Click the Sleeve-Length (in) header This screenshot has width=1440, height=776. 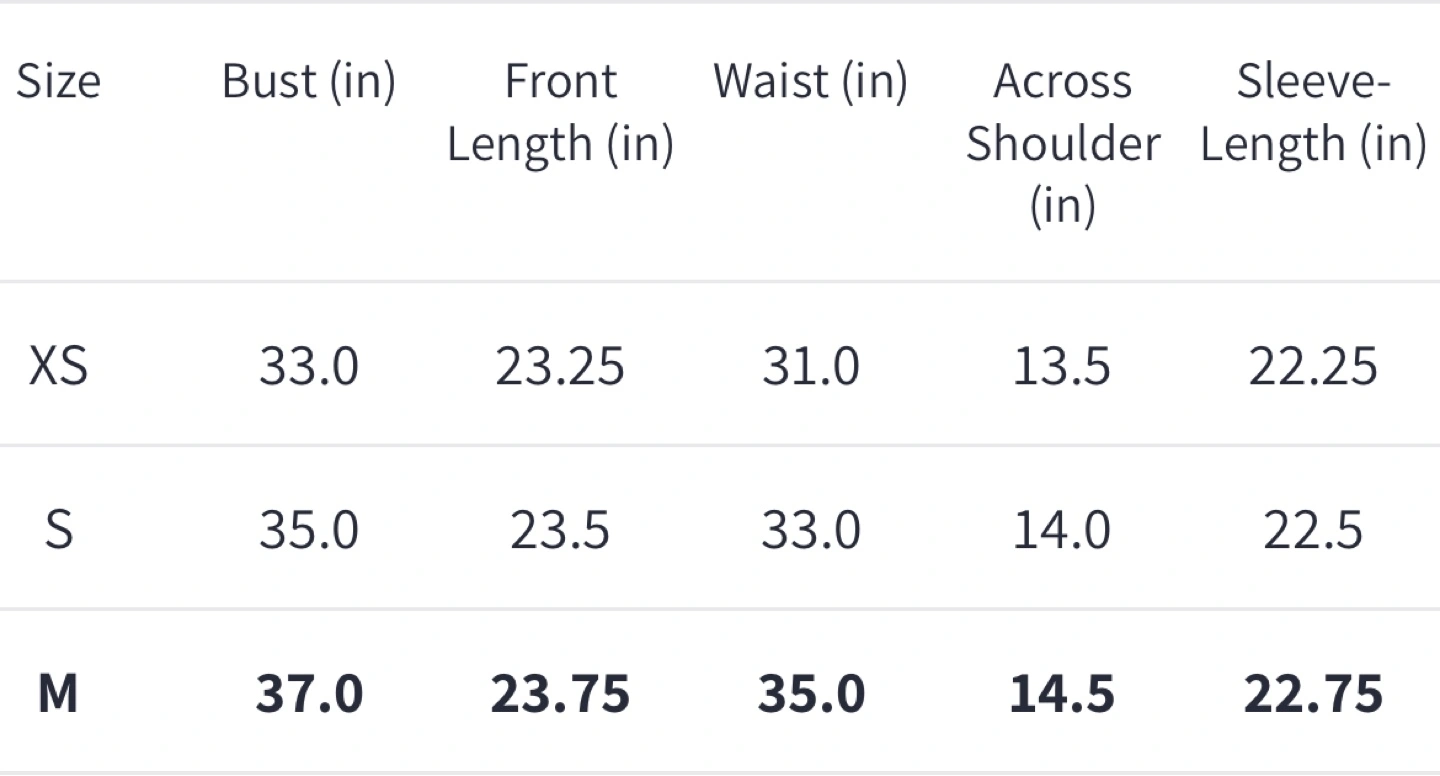pos(1313,112)
